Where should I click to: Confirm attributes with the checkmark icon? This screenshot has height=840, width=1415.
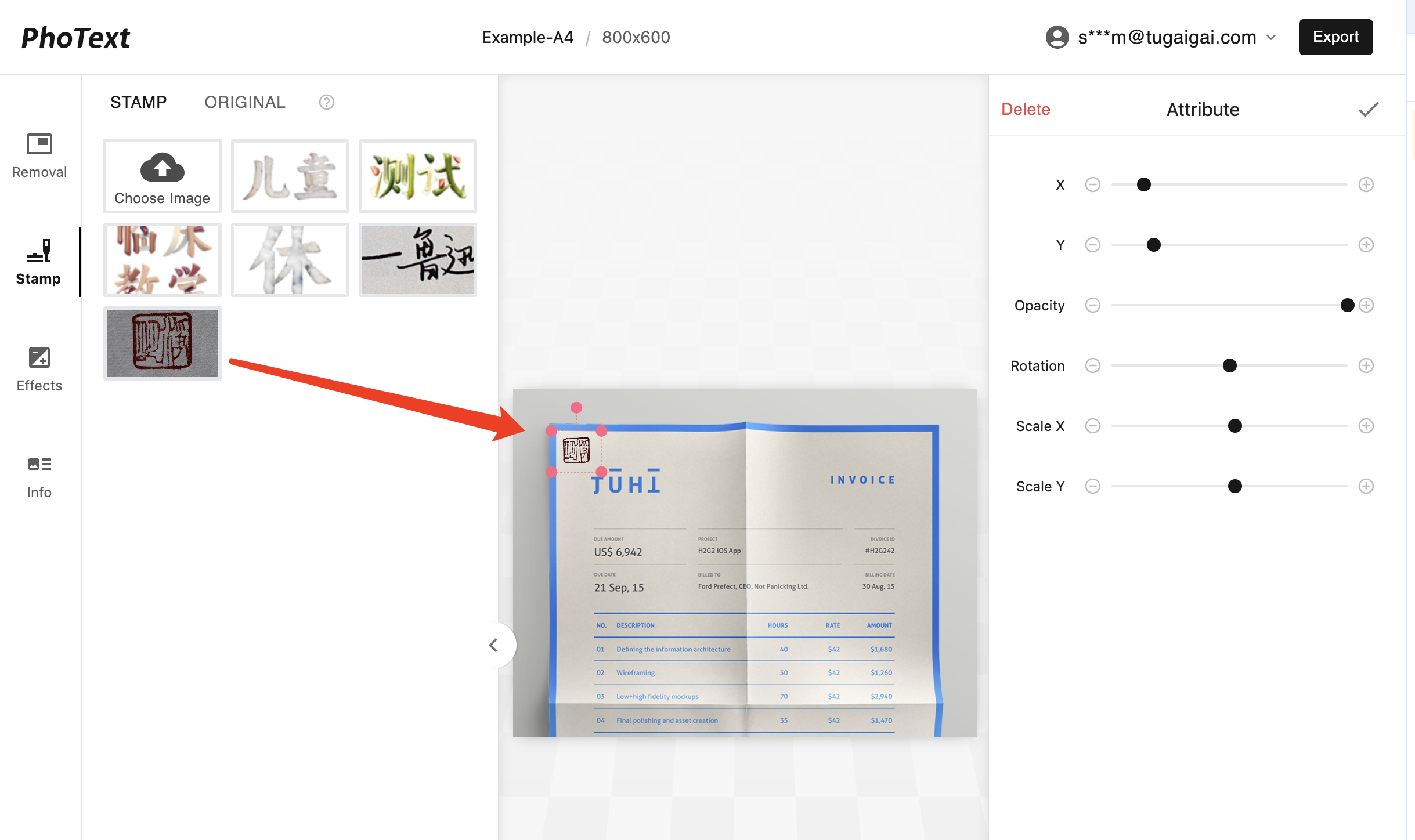pyautogui.click(x=1368, y=110)
